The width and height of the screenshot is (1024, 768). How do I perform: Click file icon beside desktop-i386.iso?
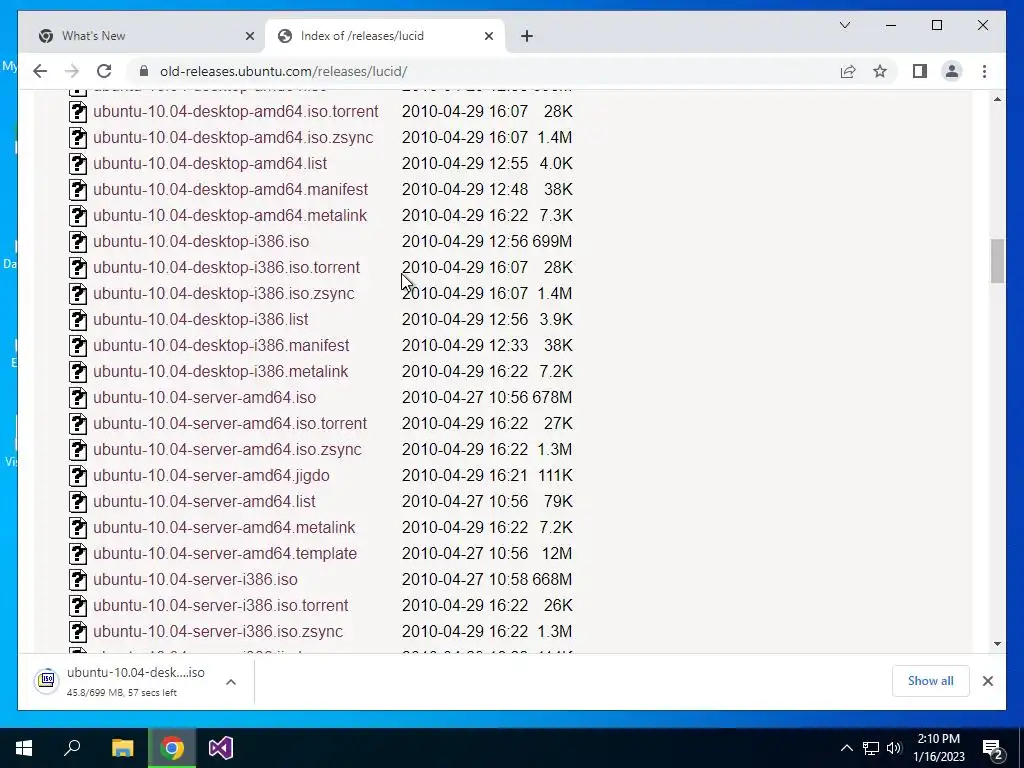(78, 242)
